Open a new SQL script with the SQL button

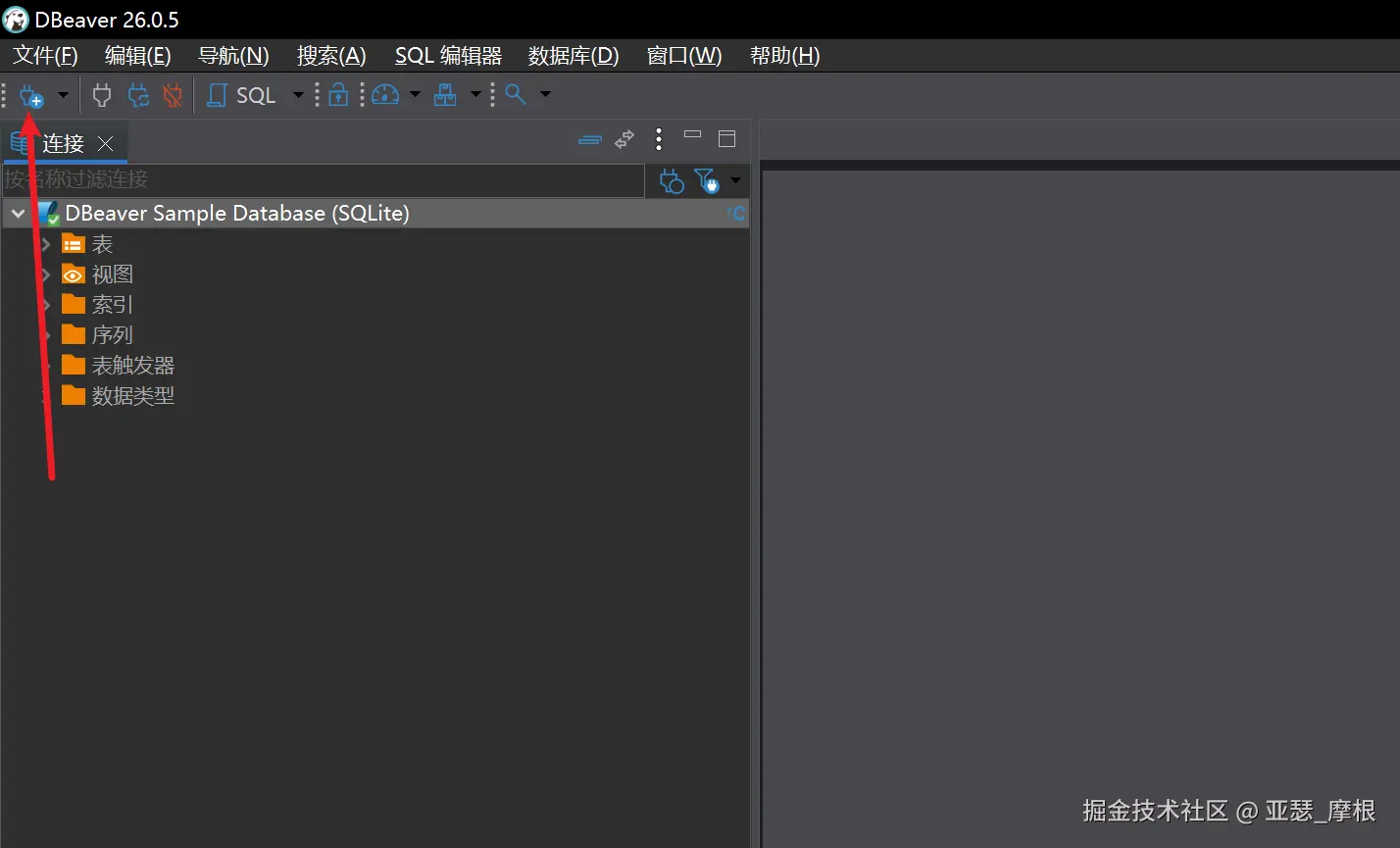pyautogui.click(x=241, y=95)
